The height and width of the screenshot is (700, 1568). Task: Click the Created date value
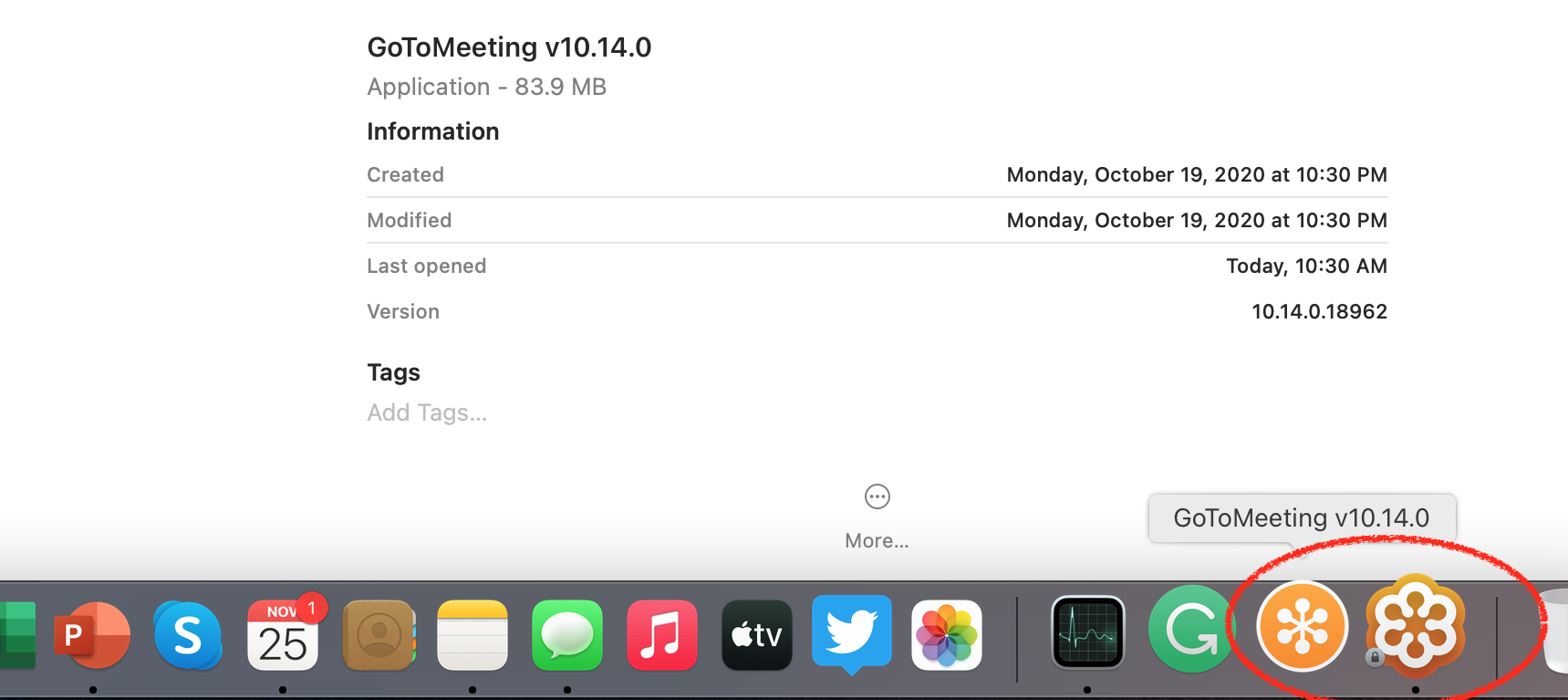[x=1197, y=174]
